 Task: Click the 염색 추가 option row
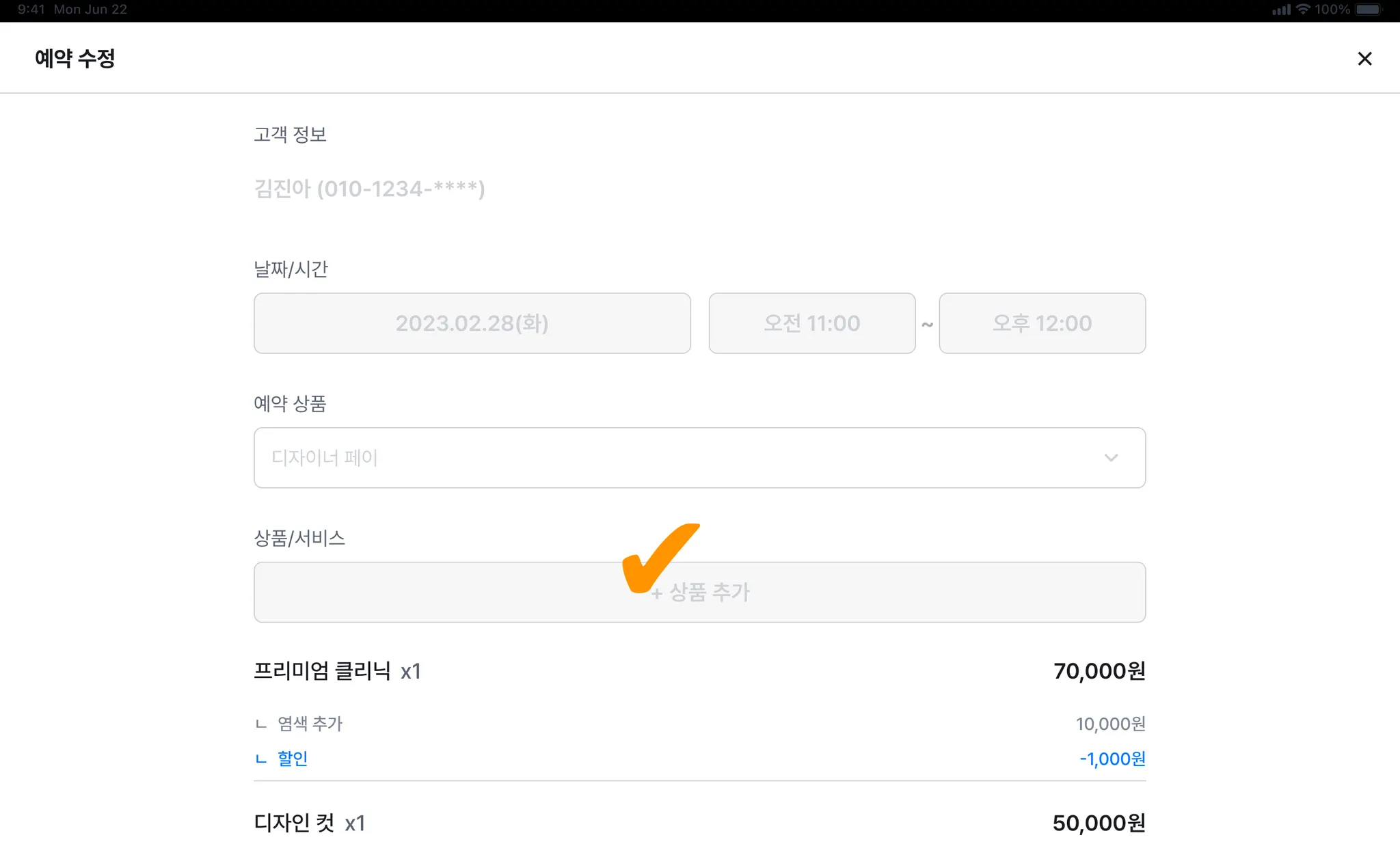(x=310, y=724)
